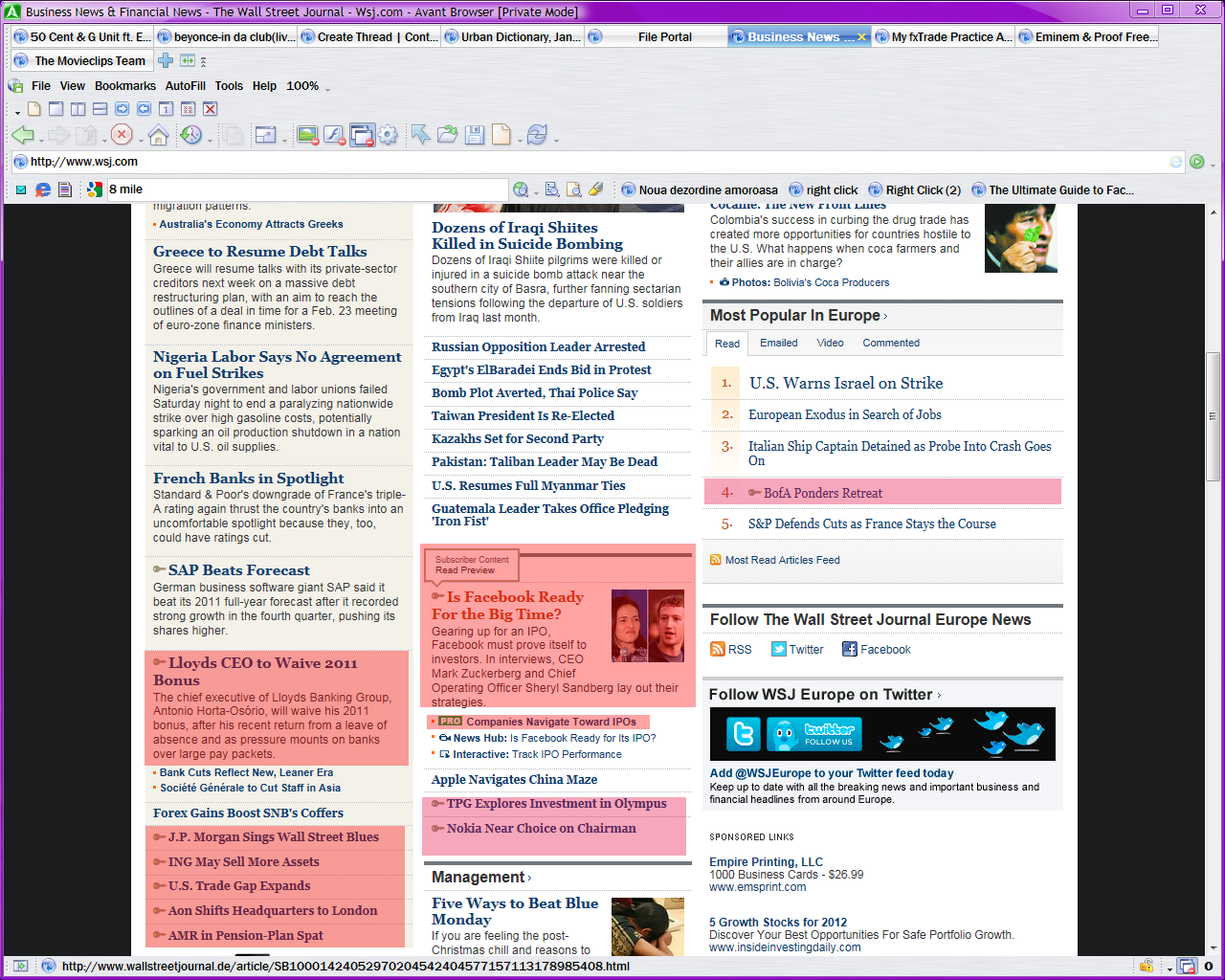
Task: Click the new blank page icon in toolbar
Action: tap(501, 135)
